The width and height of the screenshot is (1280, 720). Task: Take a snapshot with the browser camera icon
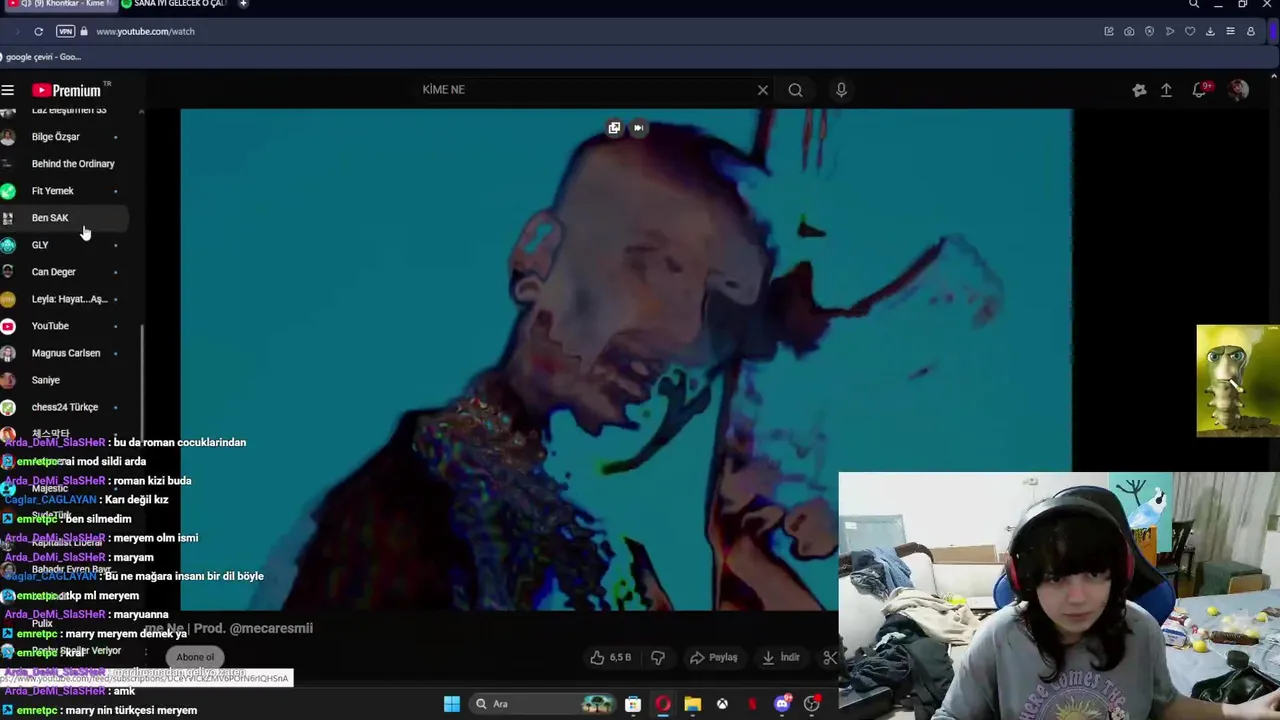(x=1129, y=31)
